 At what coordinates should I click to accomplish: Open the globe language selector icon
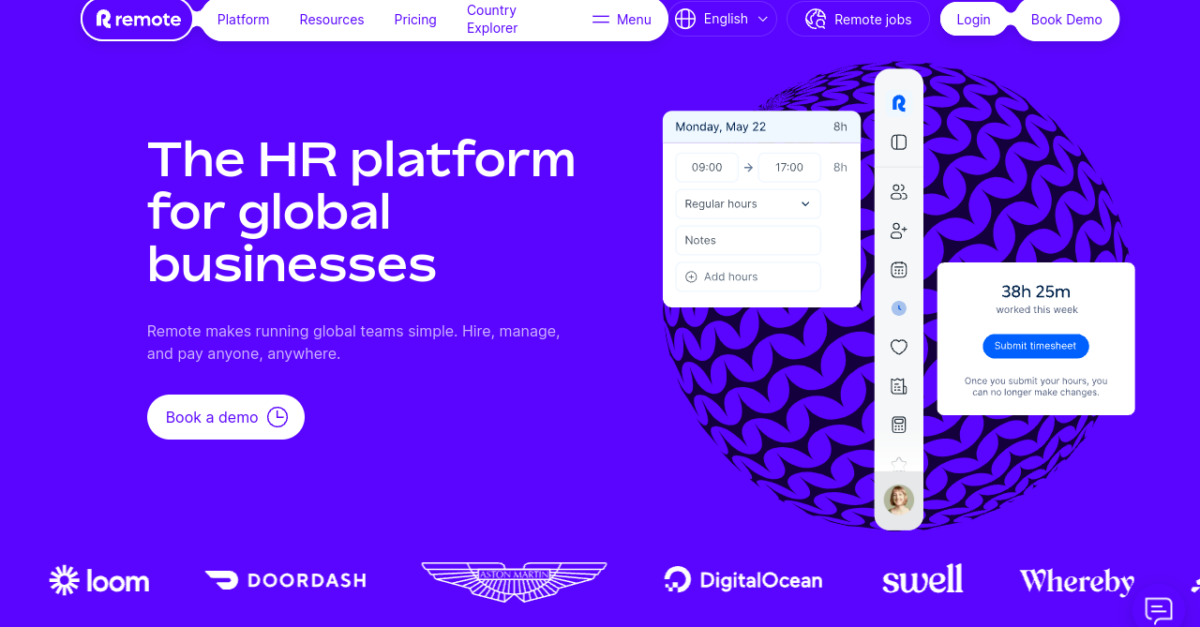pos(686,18)
